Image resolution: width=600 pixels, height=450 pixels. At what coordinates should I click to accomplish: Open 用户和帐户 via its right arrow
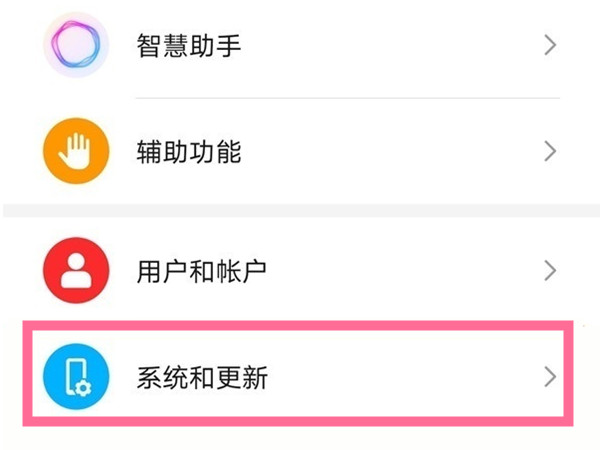click(x=549, y=270)
